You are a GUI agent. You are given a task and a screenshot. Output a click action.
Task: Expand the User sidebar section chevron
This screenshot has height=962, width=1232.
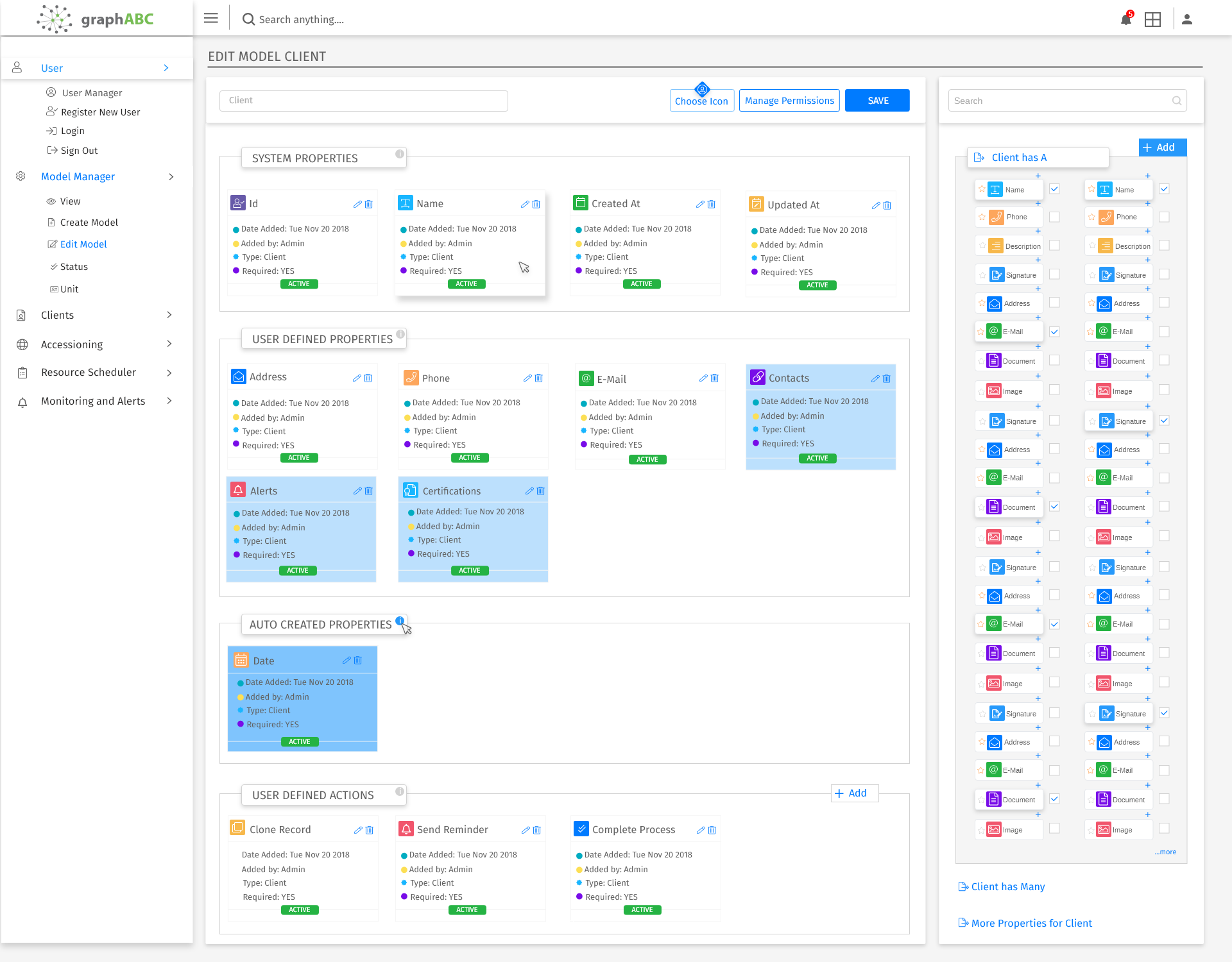coord(166,68)
